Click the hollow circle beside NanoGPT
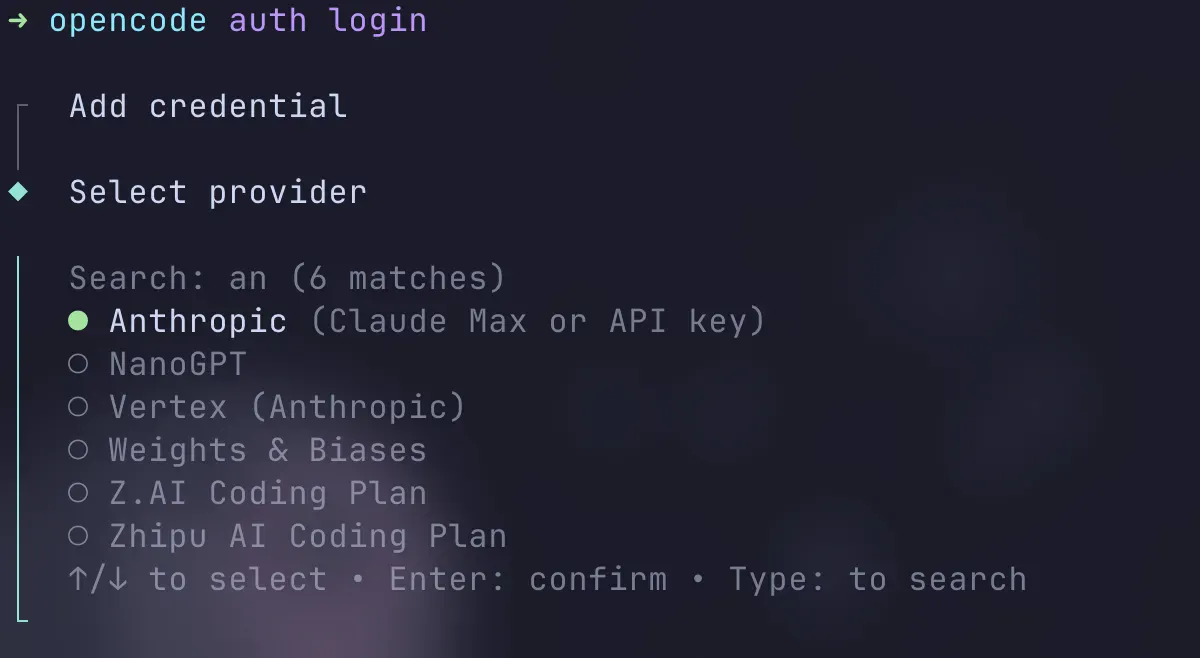 coord(80,363)
